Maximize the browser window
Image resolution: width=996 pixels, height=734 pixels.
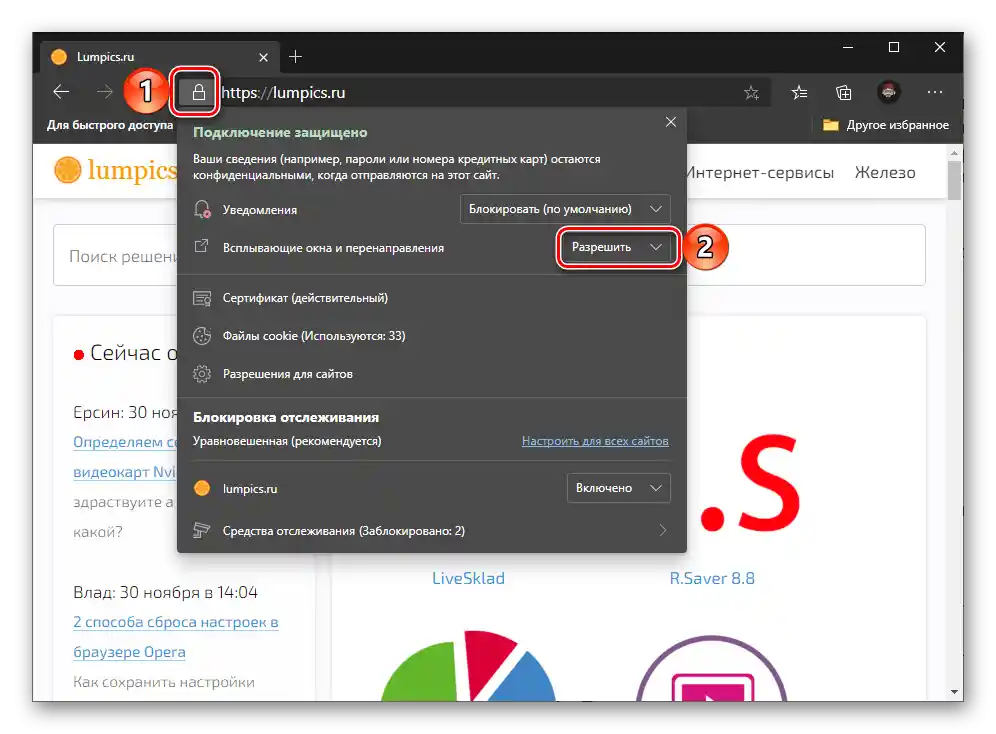(894, 48)
